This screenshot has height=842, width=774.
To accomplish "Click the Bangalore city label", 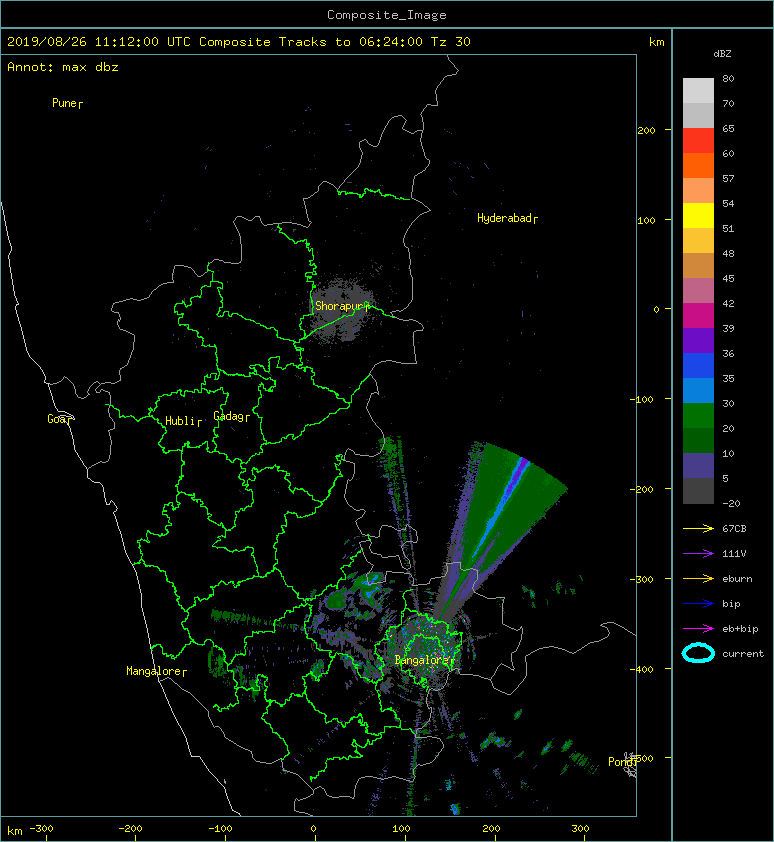I will point(424,660).
